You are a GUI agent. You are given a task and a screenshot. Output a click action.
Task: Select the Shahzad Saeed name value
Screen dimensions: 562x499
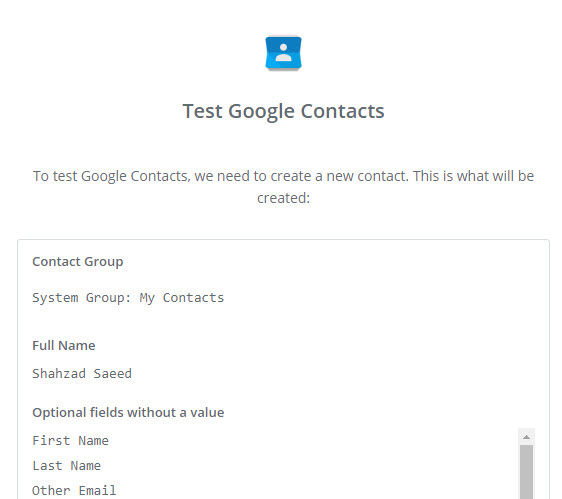(82, 374)
